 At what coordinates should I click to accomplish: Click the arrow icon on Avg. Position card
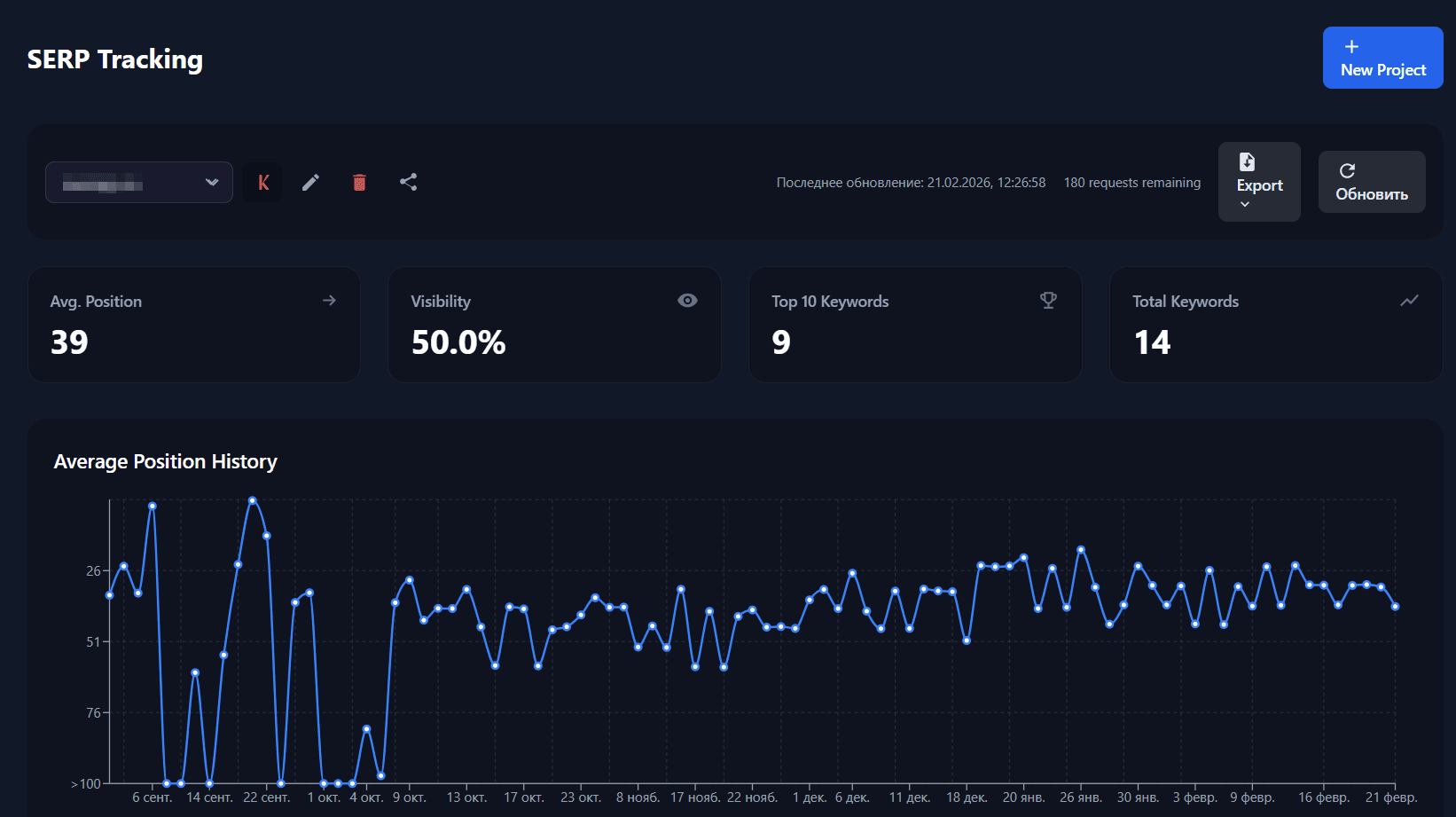pos(329,300)
